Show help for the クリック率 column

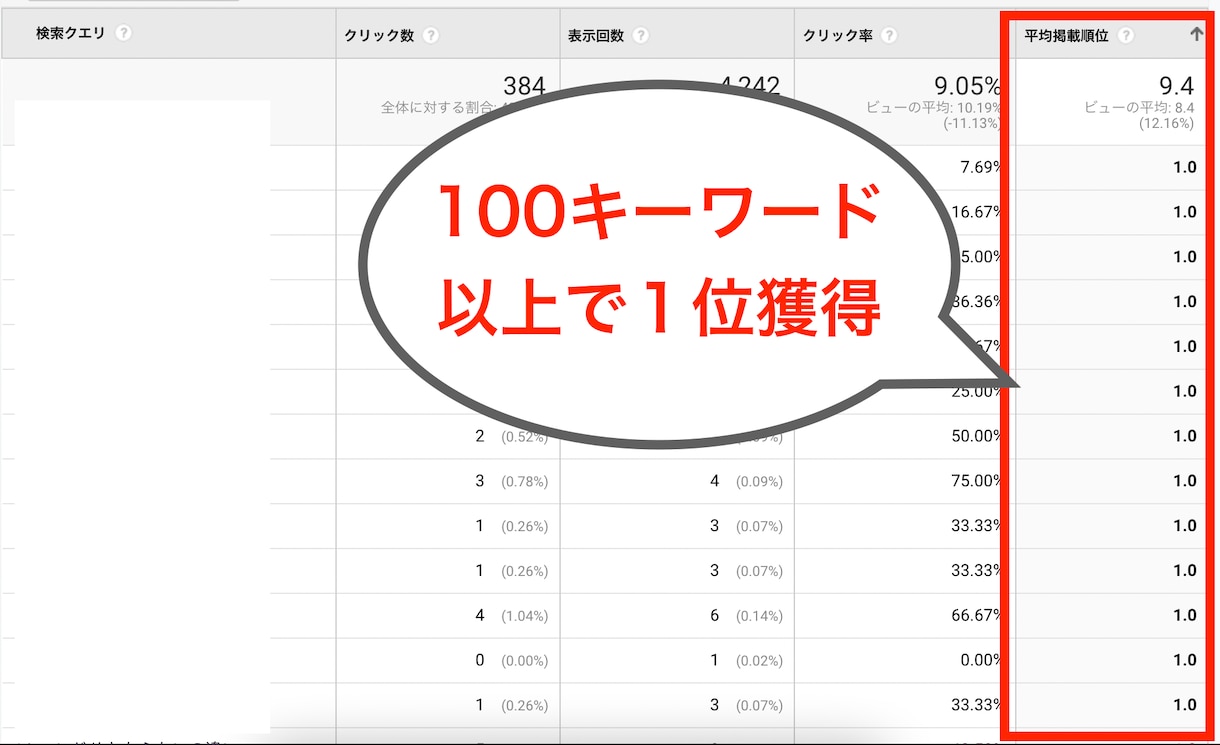tap(888, 35)
